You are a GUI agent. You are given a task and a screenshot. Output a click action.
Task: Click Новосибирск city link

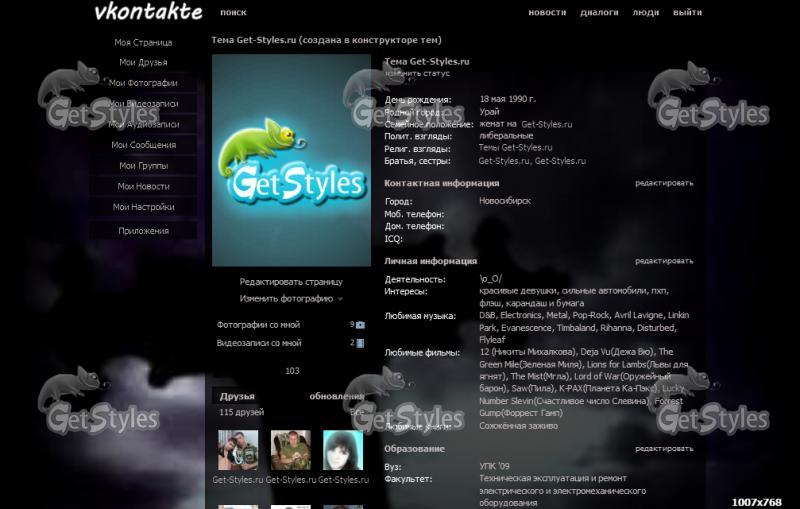(505, 201)
